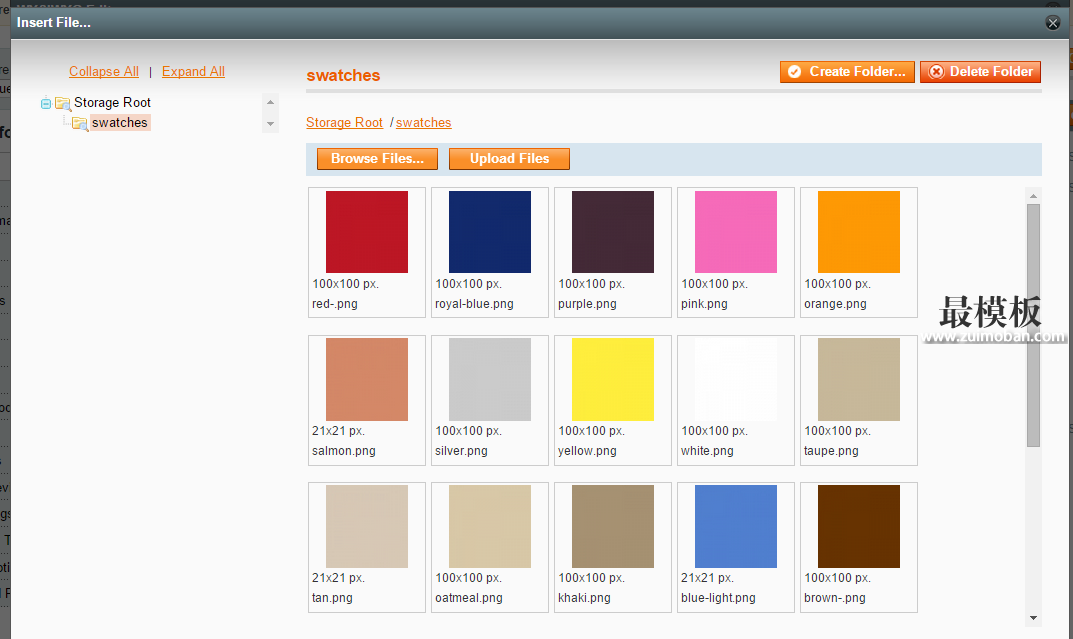The height and width of the screenshot is (639, 1073).
Task: Select the orange swatch thumbnail
Action: tap(859, 232)
